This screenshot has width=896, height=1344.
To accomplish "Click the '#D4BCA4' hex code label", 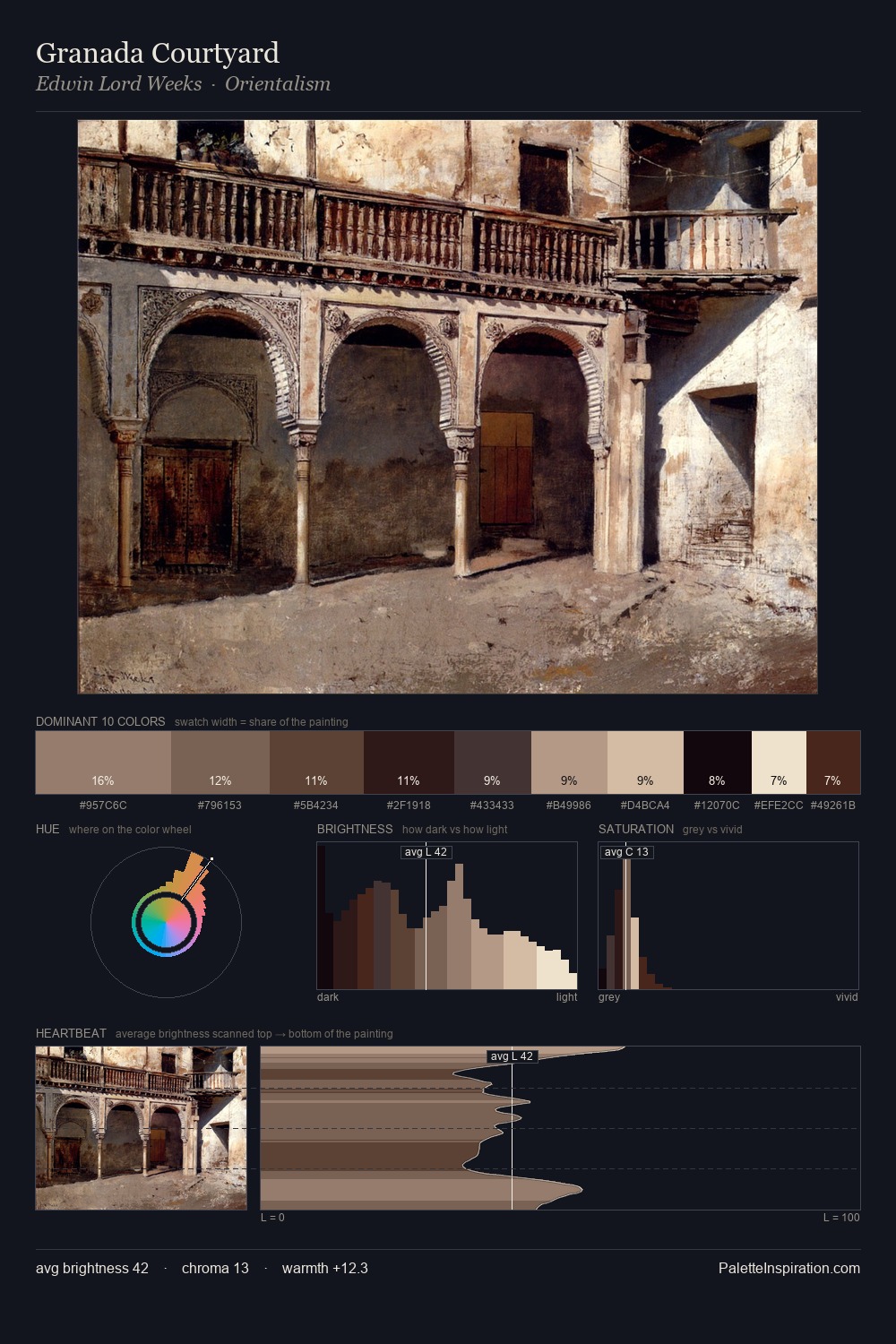I will coord(645,805).
